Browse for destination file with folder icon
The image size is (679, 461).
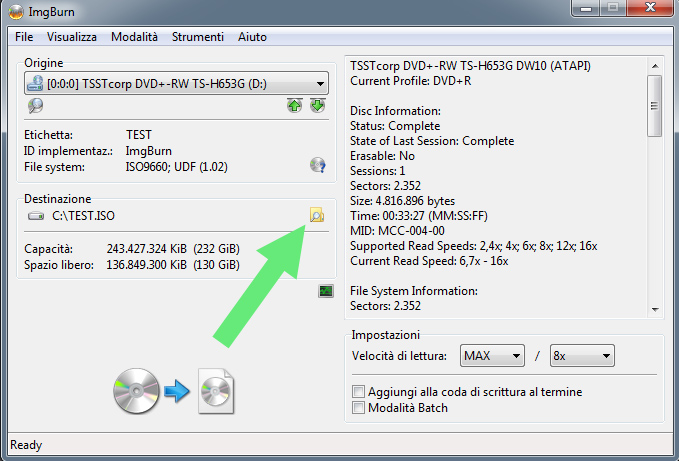317,215
